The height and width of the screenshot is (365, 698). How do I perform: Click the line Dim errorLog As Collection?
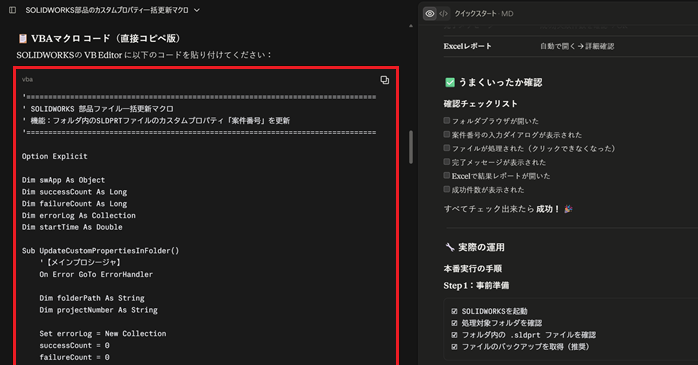pos(79,215)
